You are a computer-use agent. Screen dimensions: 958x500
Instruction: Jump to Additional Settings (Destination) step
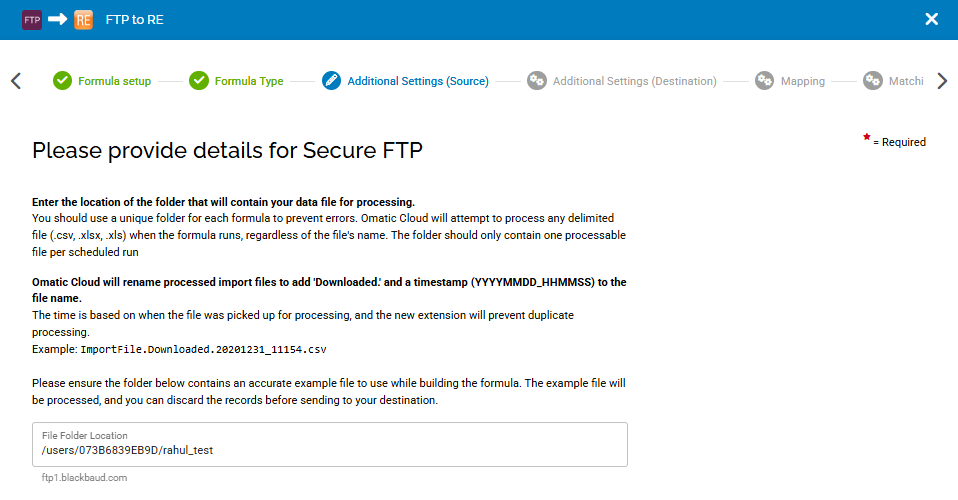[x=634, y=82]
